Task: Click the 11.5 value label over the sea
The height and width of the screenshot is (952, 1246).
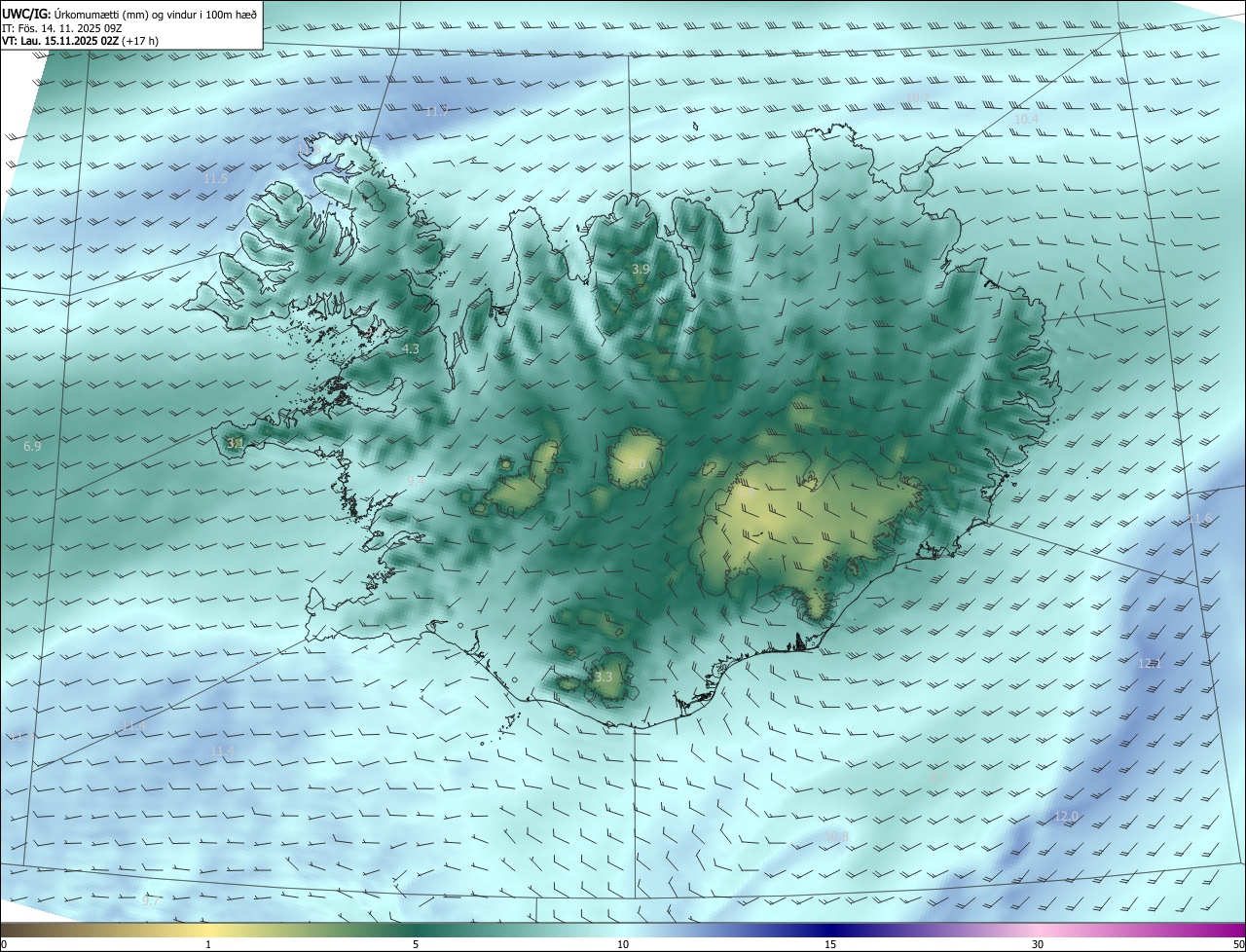Action: [x=215, y=179]
